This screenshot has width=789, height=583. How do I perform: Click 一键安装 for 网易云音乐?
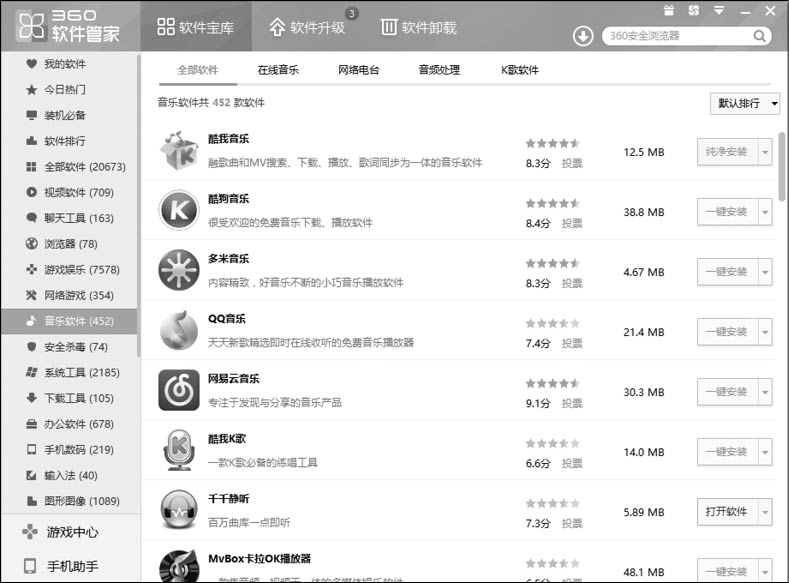(x=727, y=391)
